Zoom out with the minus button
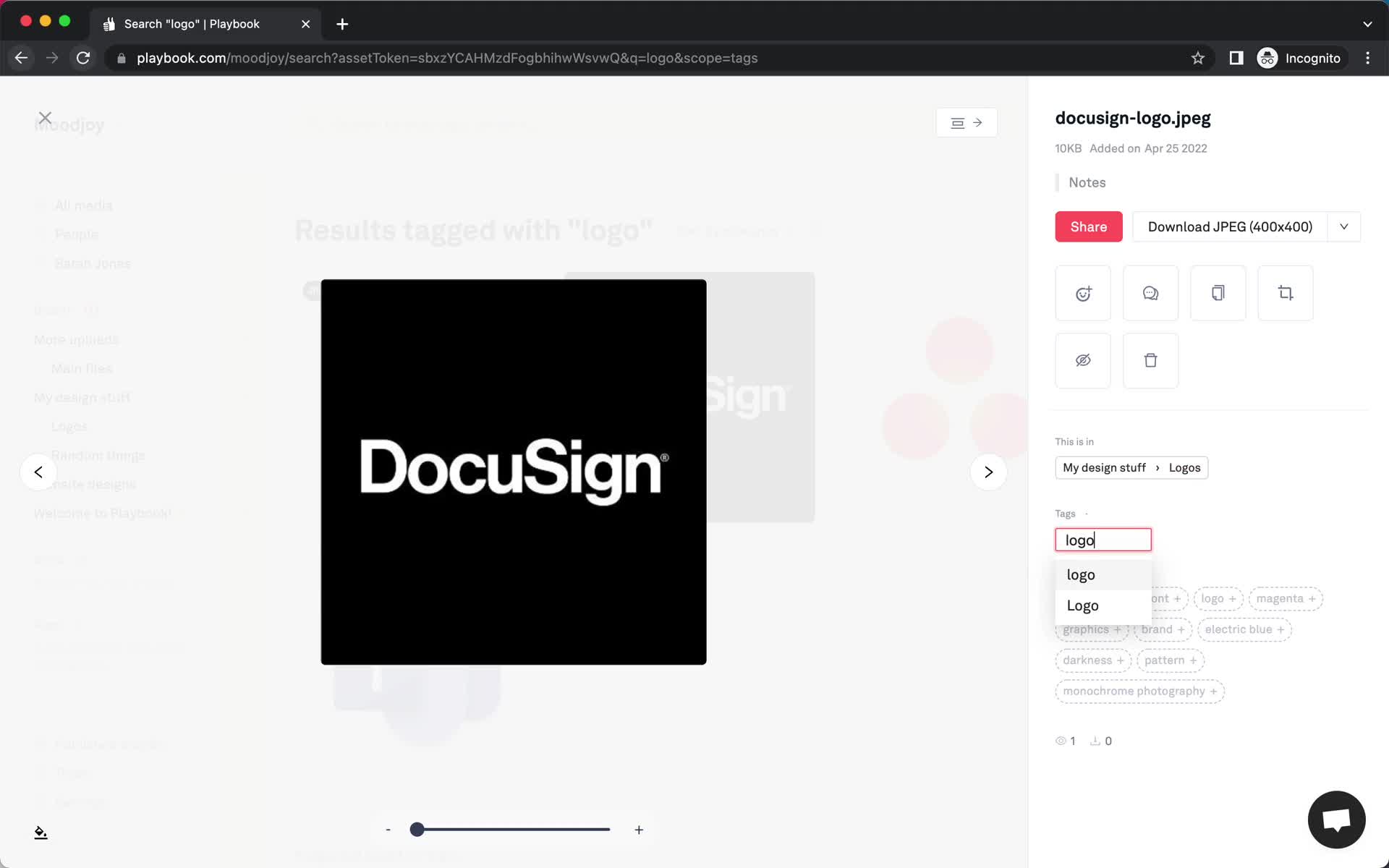This screenshot has width=1389, height=868. pyautogui.click(x=388, y=830)
